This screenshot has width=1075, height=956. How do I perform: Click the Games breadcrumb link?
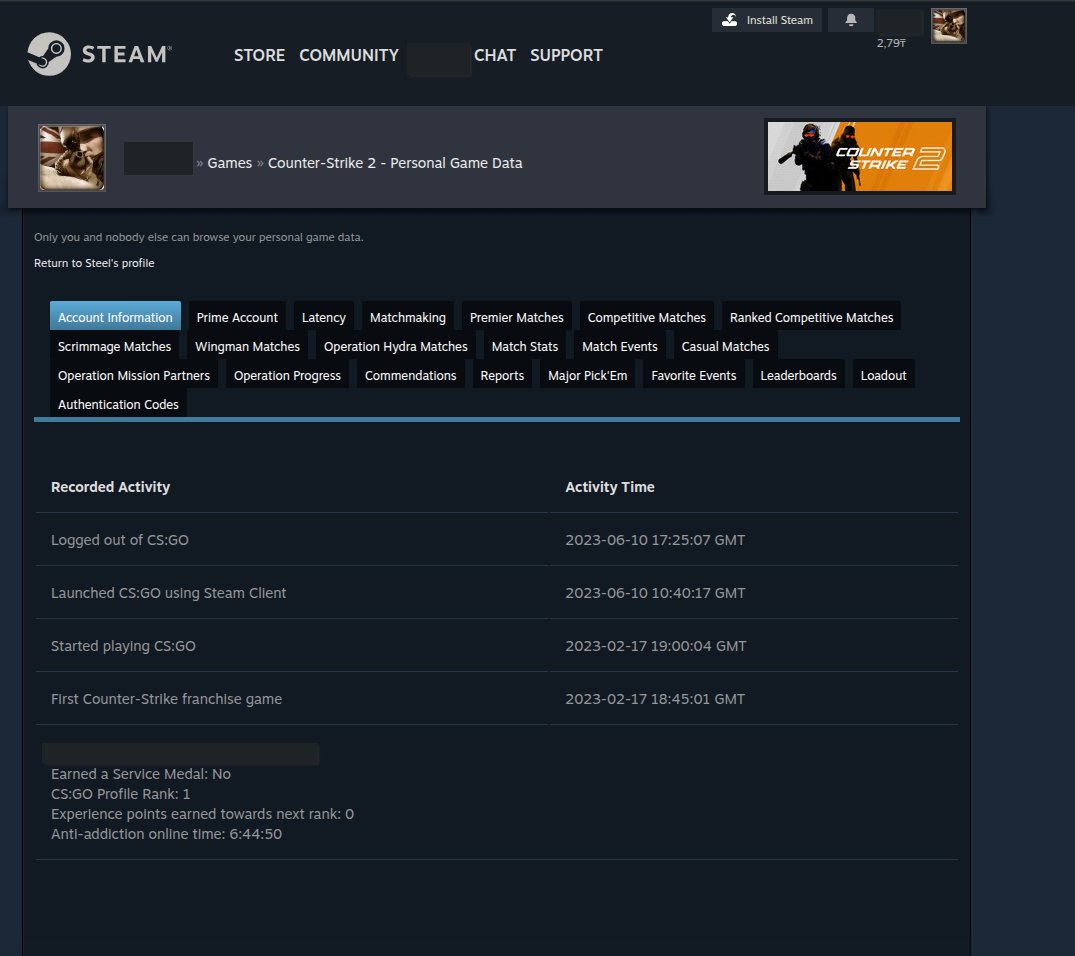point(229,163)
